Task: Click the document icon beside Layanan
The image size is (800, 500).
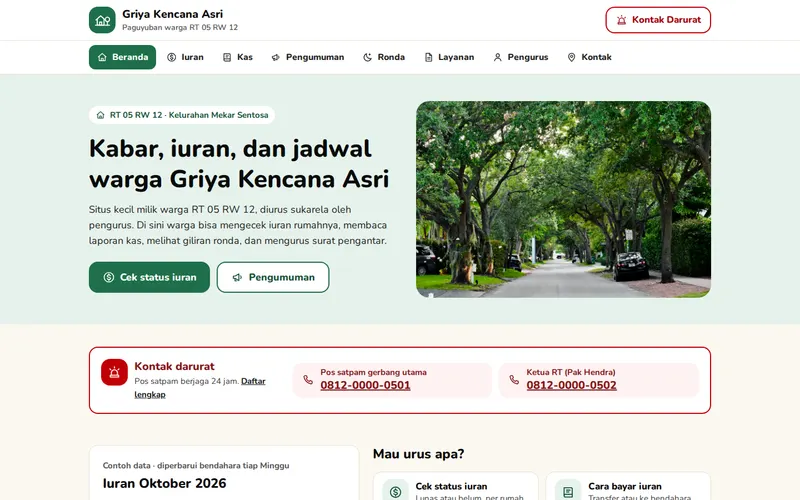Action: (x=429, y=57)
